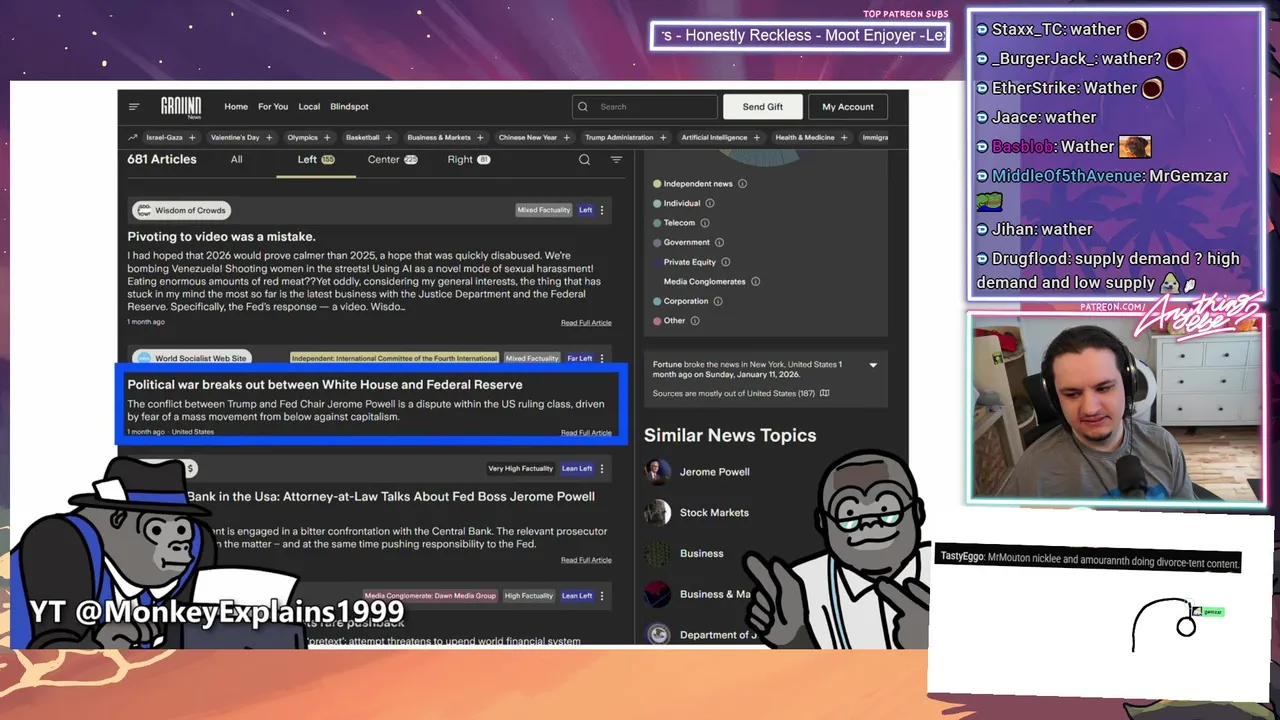Viewport: 1280px width, 720px height.
Task: Read Full Article for Pivoting to video
Action: pos(586,323)
